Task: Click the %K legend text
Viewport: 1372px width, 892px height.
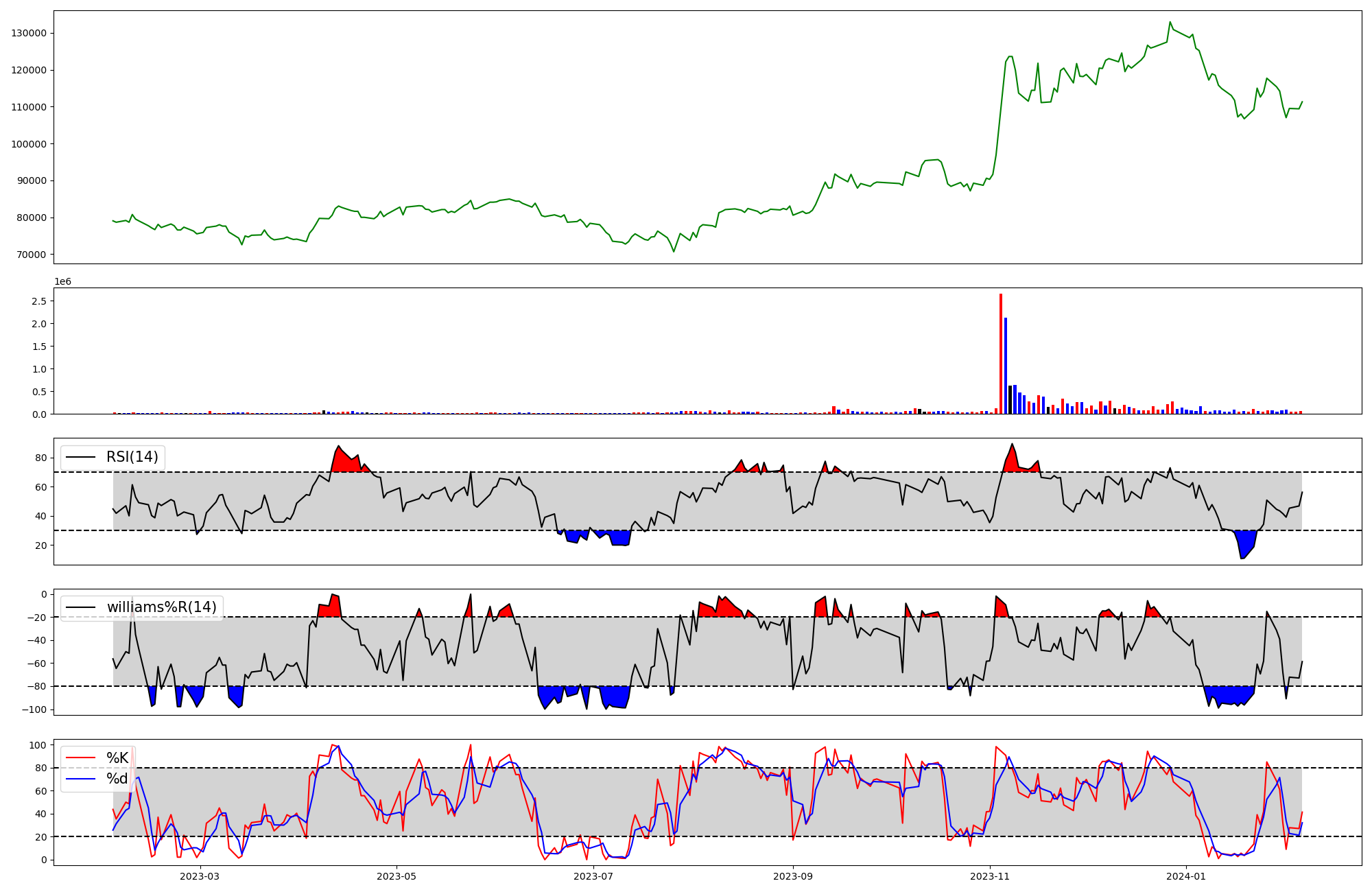Action: pyautogui.click(x=117, y=758)
